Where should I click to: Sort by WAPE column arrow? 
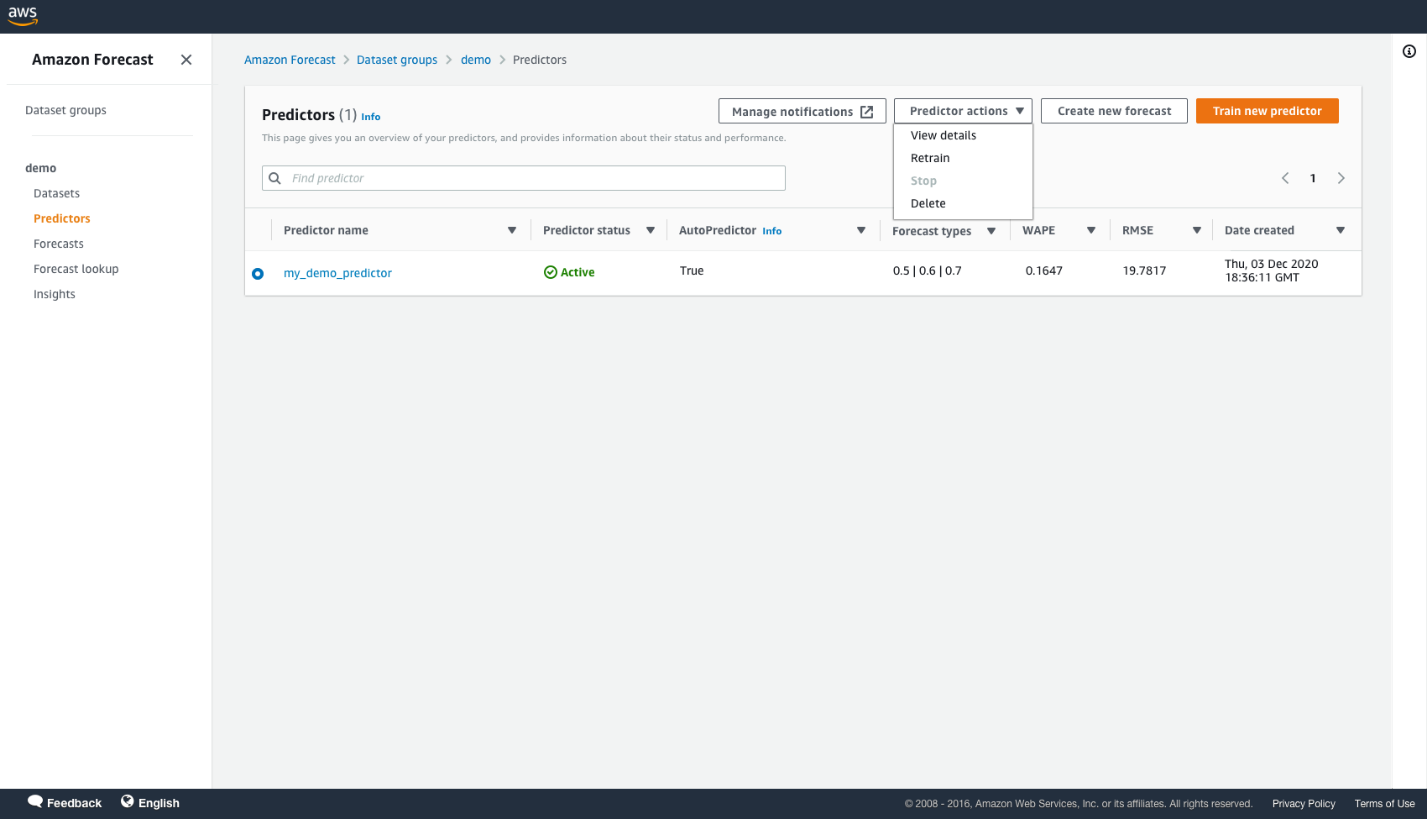pos(1090,231)
